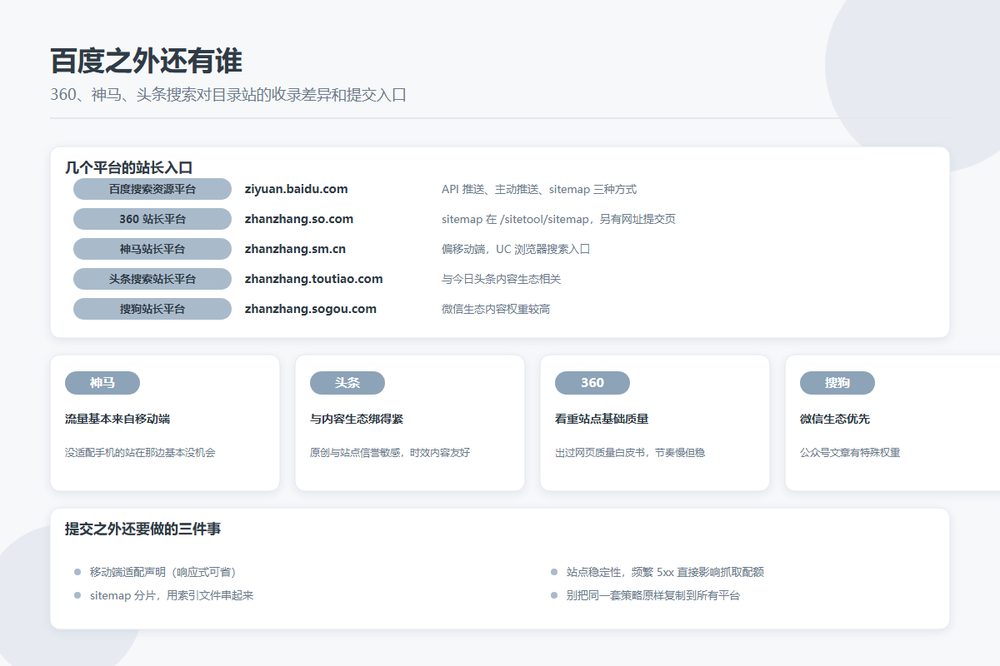Select text API 推送、主动推送、sitemap 三种方式
This screenshot has width=1000, height=666.
(x=539, y=189)
